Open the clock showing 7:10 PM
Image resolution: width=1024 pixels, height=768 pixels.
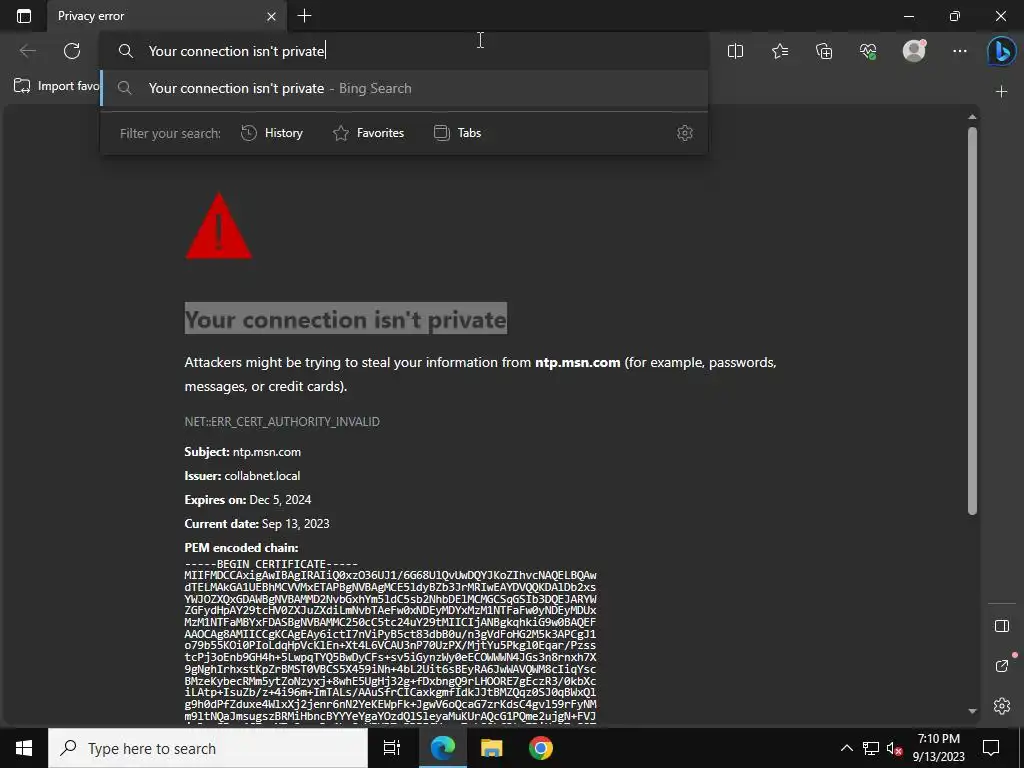point(938,748)
